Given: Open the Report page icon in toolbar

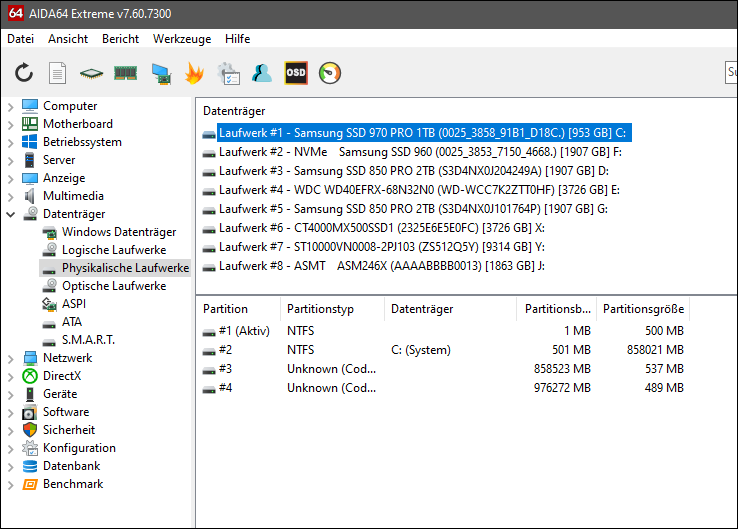Looking at the screenshot, I should click(x=57, y=73).
